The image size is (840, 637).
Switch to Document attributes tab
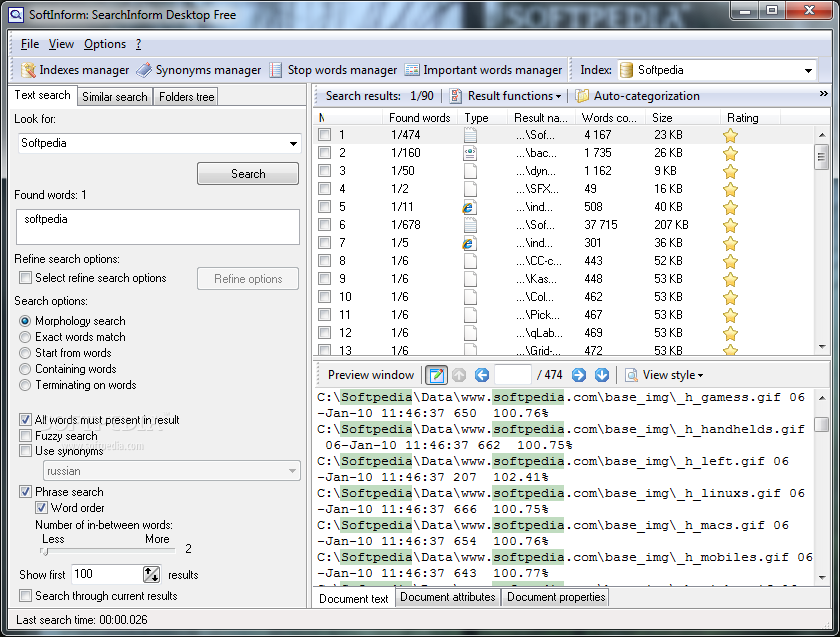point(448,597)
